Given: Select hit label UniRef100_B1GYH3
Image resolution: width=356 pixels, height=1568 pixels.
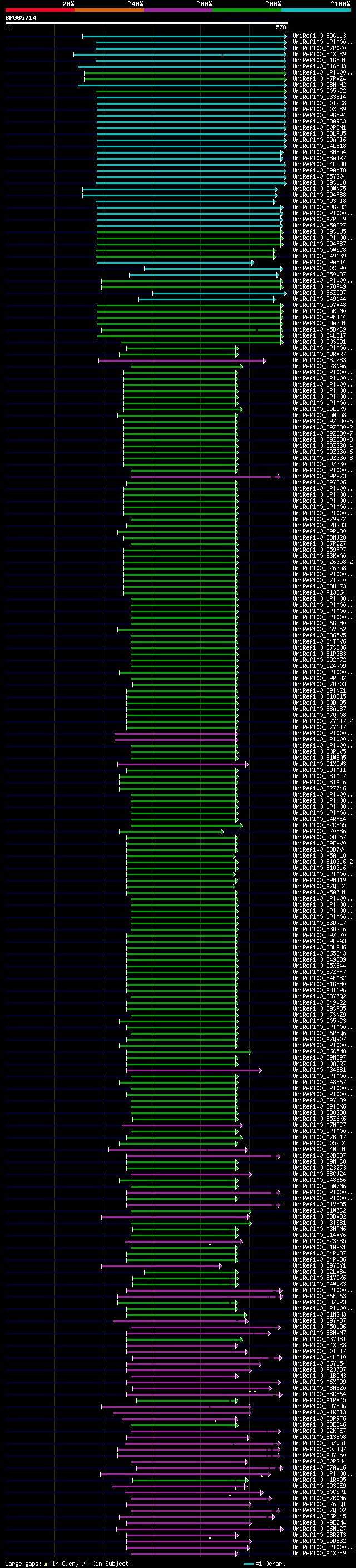Looking at the screenshot, I should pos(319,66).
